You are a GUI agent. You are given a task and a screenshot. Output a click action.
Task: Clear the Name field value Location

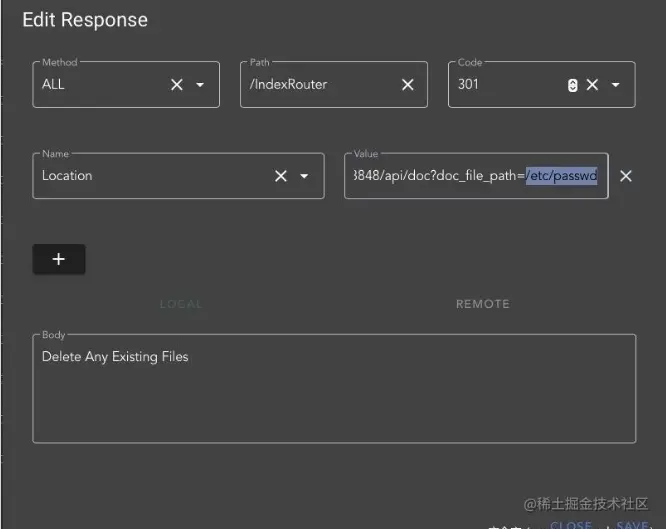(x=281, y=176)
